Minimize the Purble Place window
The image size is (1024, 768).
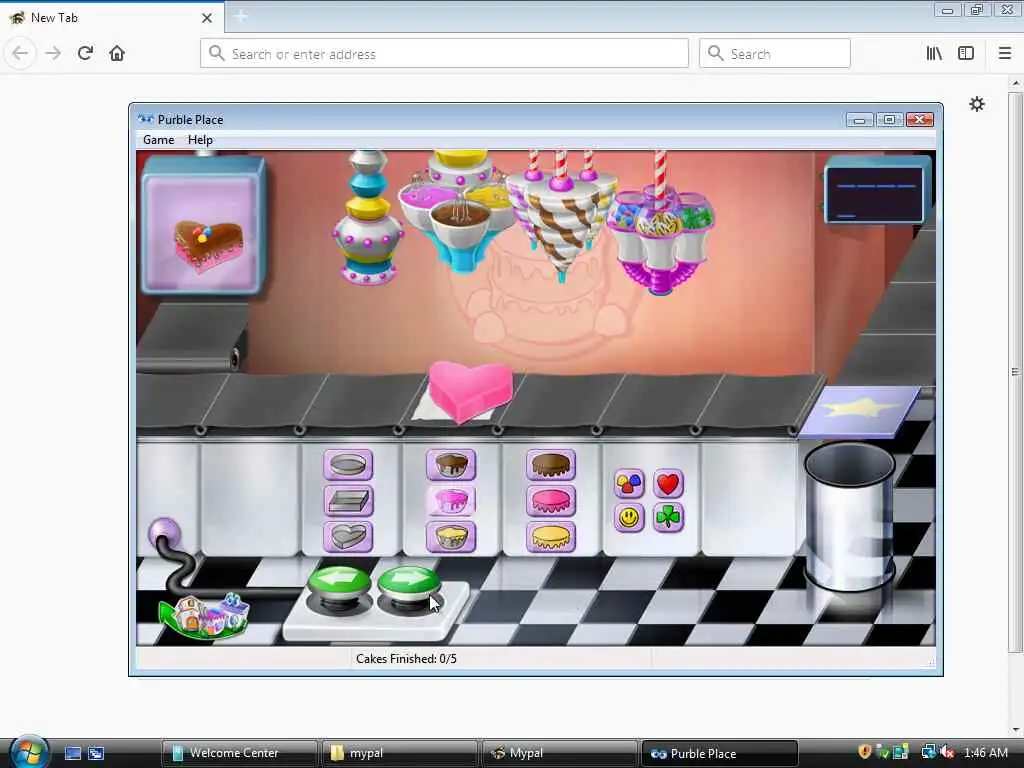click(859, 120)
